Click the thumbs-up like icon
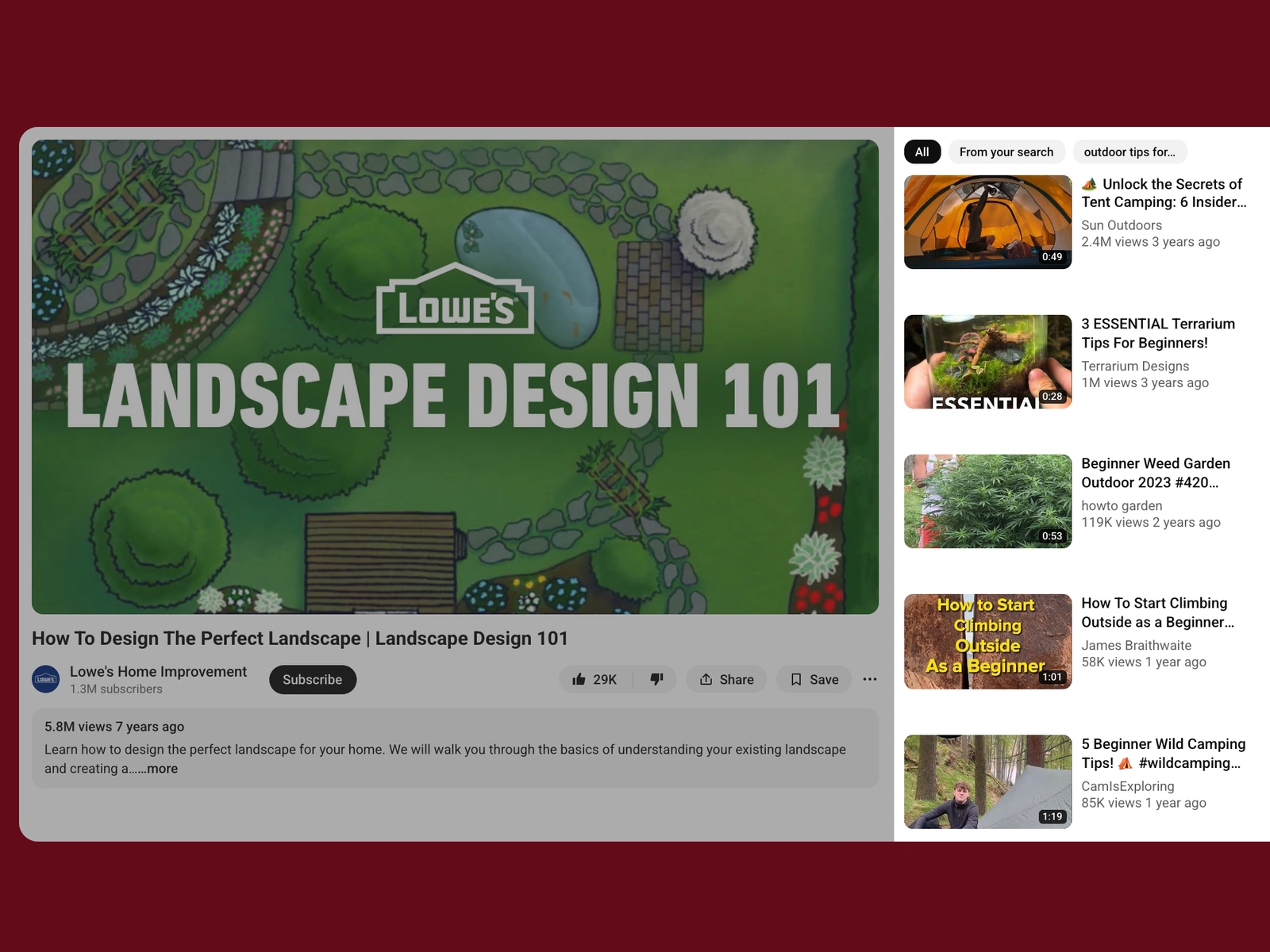1270x952 pixels. [x=579, y=679]
